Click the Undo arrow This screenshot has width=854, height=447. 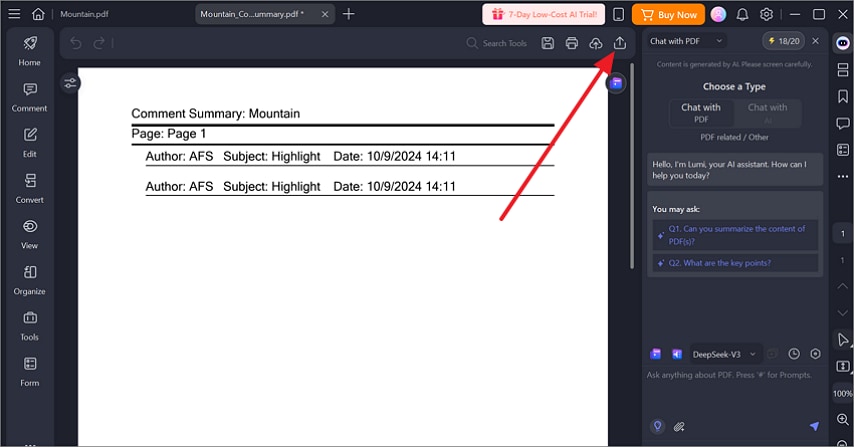[x=76, y=43]
